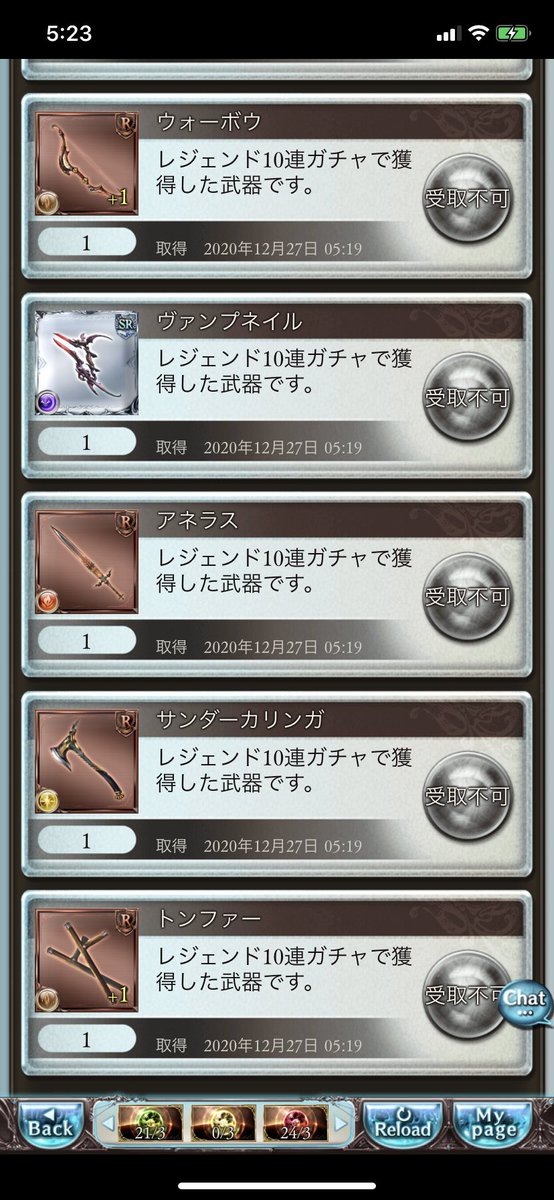This screenshot has height=1200, width=554.
Task: Tap 受取不可 button for アネラス
Action: (468, 597)
